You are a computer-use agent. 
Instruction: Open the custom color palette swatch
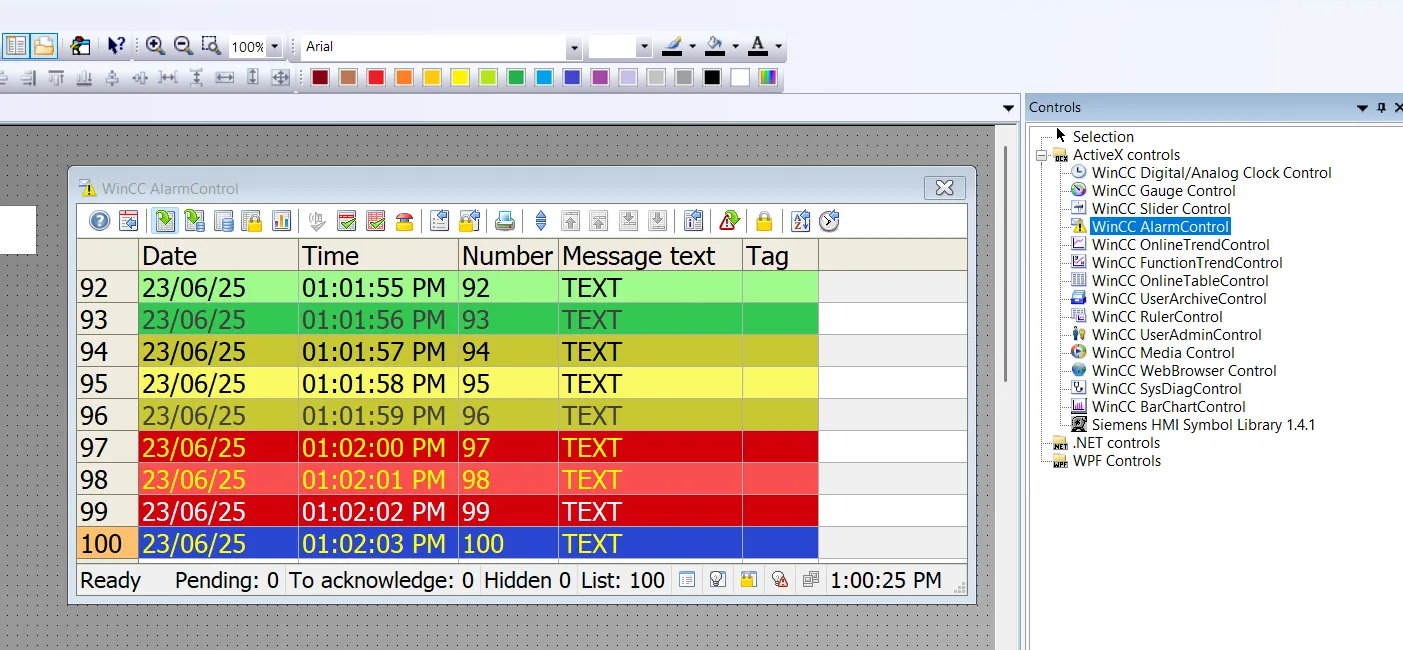click(768, 77)
